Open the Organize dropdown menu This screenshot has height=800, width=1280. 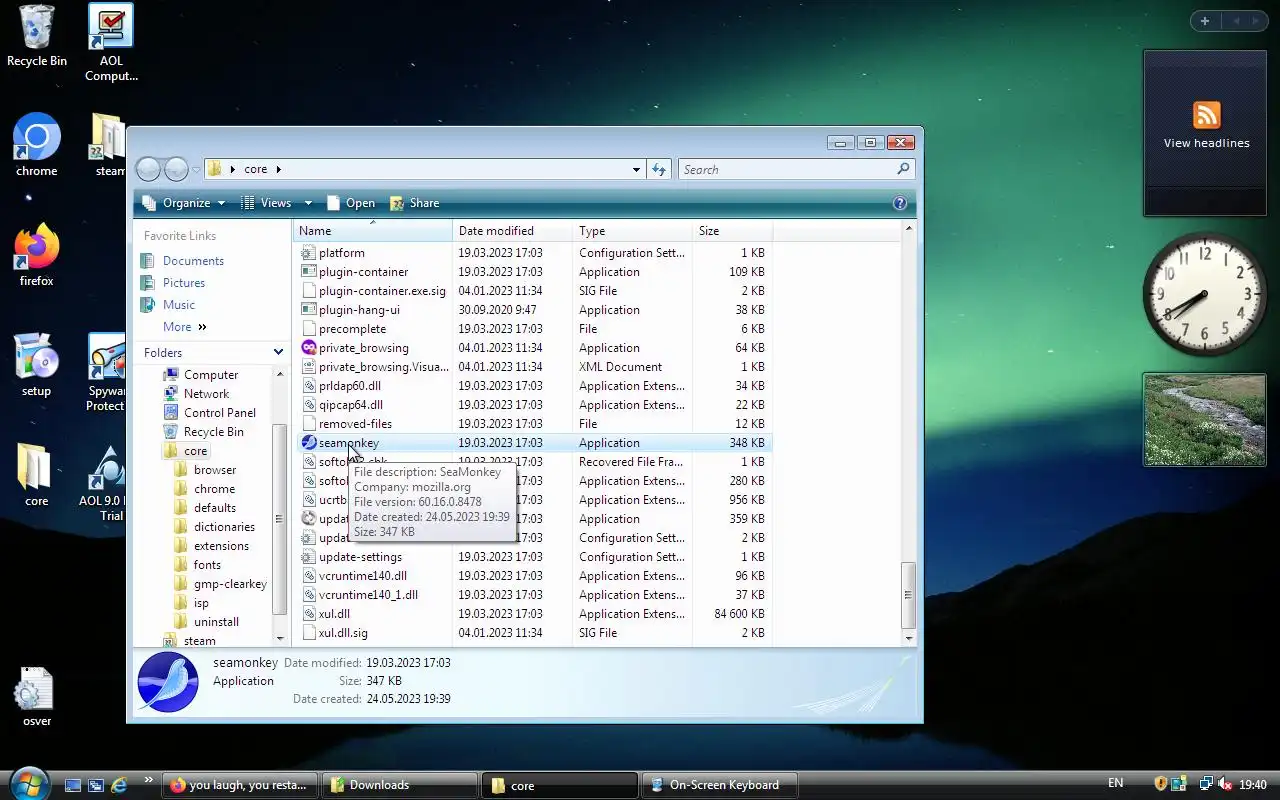[185, 203]
